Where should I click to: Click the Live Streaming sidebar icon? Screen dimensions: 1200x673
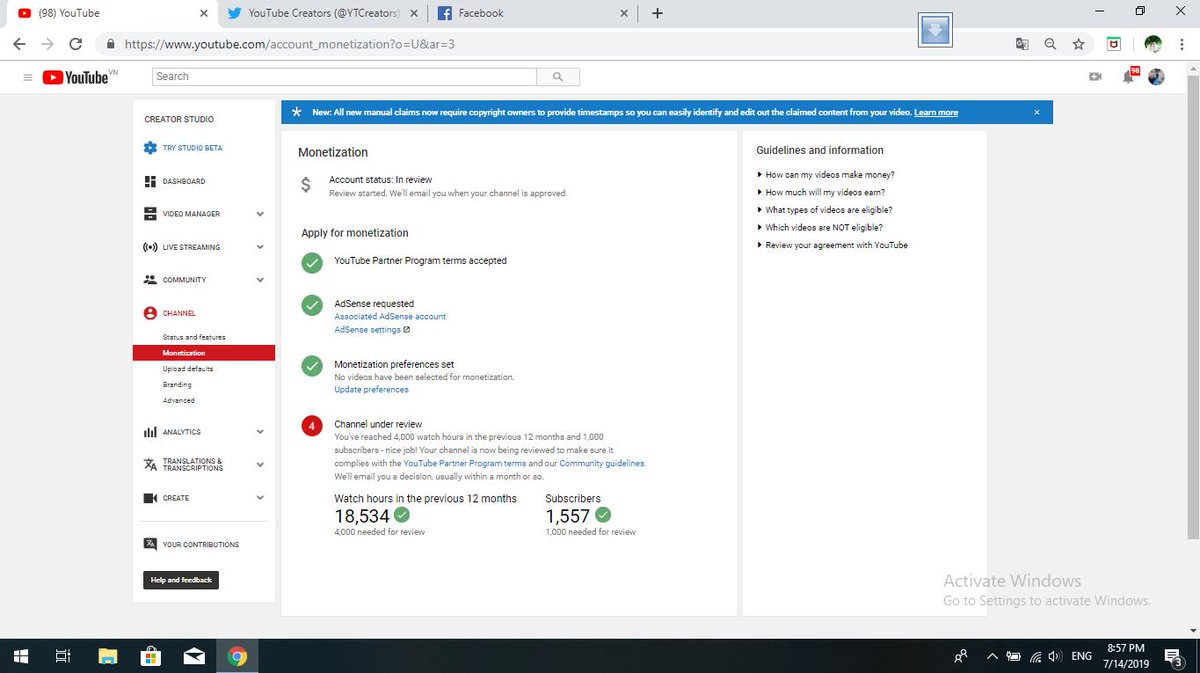[150, 247]
